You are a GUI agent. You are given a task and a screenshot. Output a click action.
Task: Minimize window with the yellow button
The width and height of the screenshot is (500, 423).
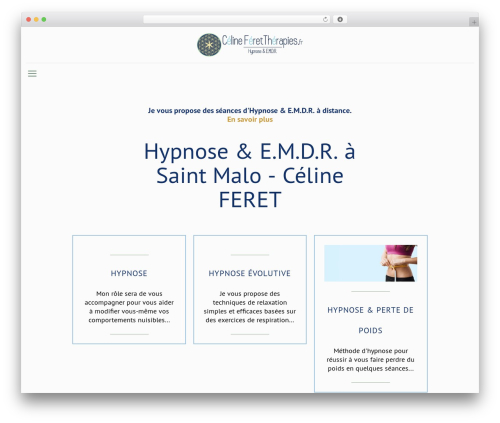point(36,19)
